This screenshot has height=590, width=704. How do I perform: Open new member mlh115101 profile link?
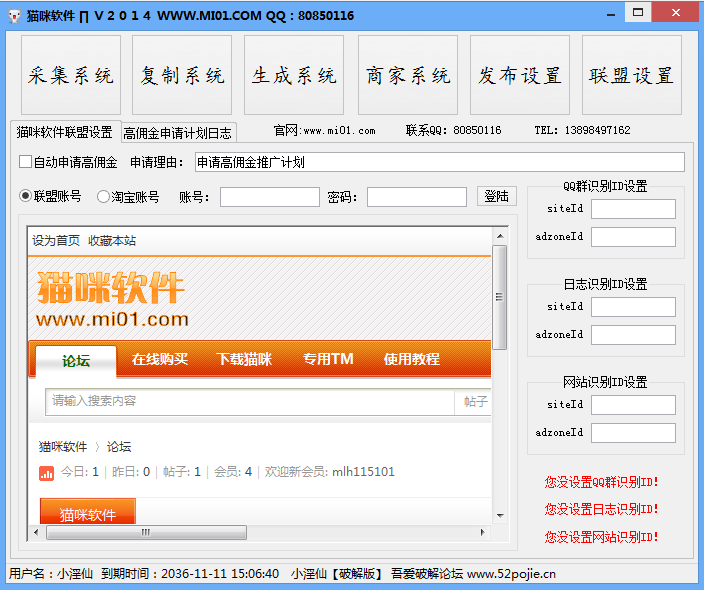pos(363,472)
